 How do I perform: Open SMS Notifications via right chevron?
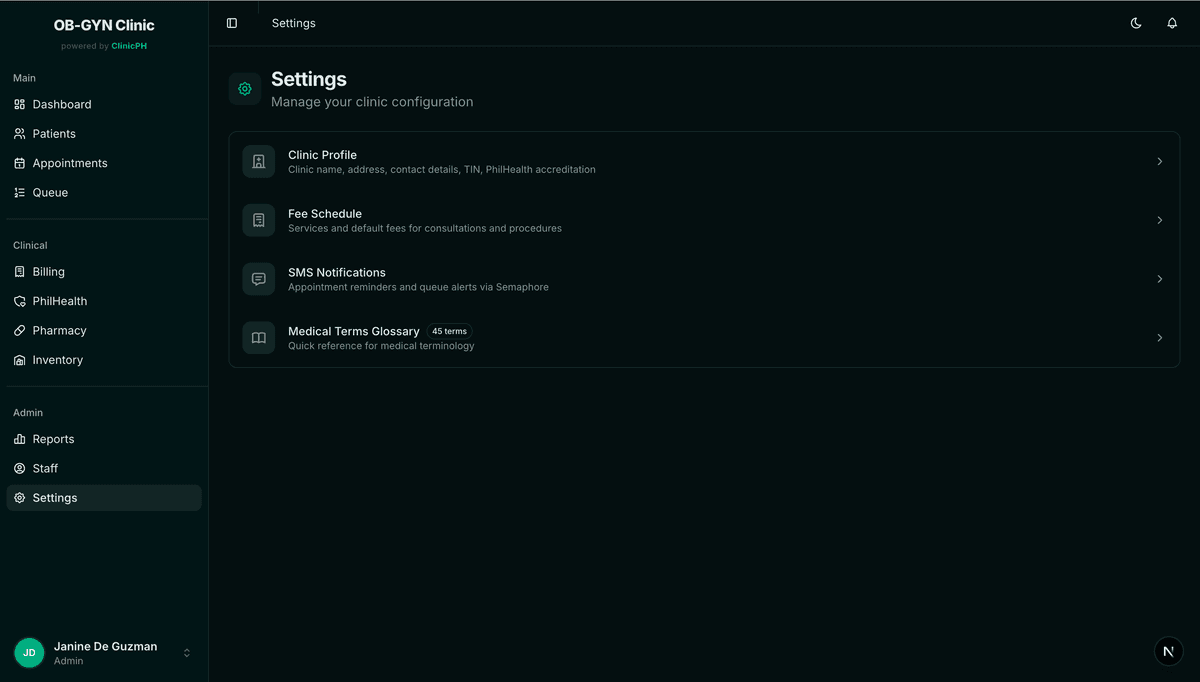(1159, 279)
